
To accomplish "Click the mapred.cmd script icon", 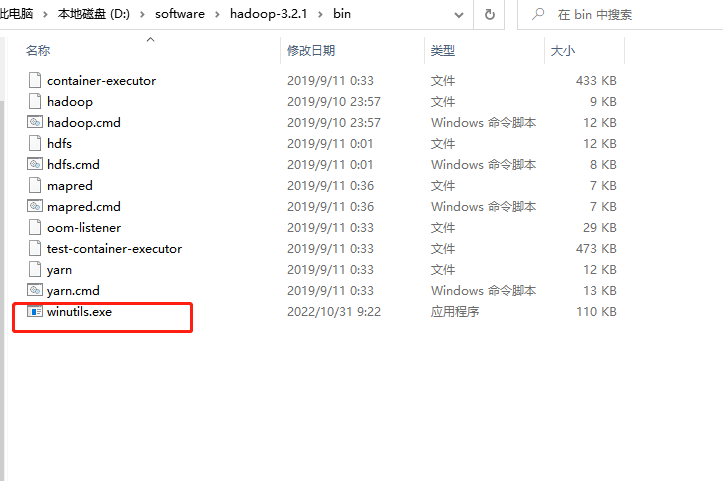I will pyautogui.click(x=35, y=206).
